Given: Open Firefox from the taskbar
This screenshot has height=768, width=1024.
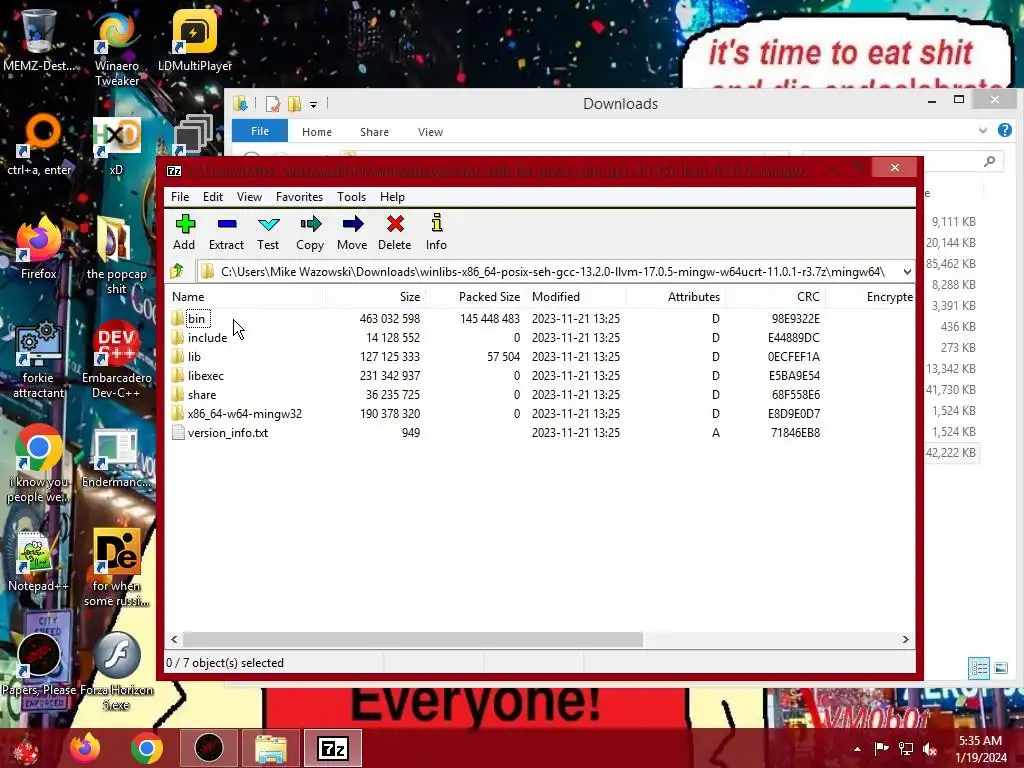Looking at the screenshot, I should (85, 748).
